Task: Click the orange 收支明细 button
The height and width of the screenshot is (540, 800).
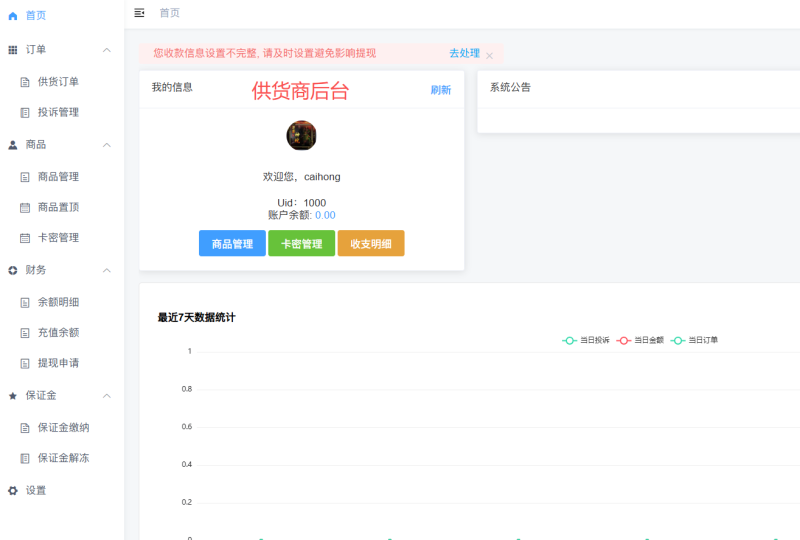Action: click(x=371, y=243)
